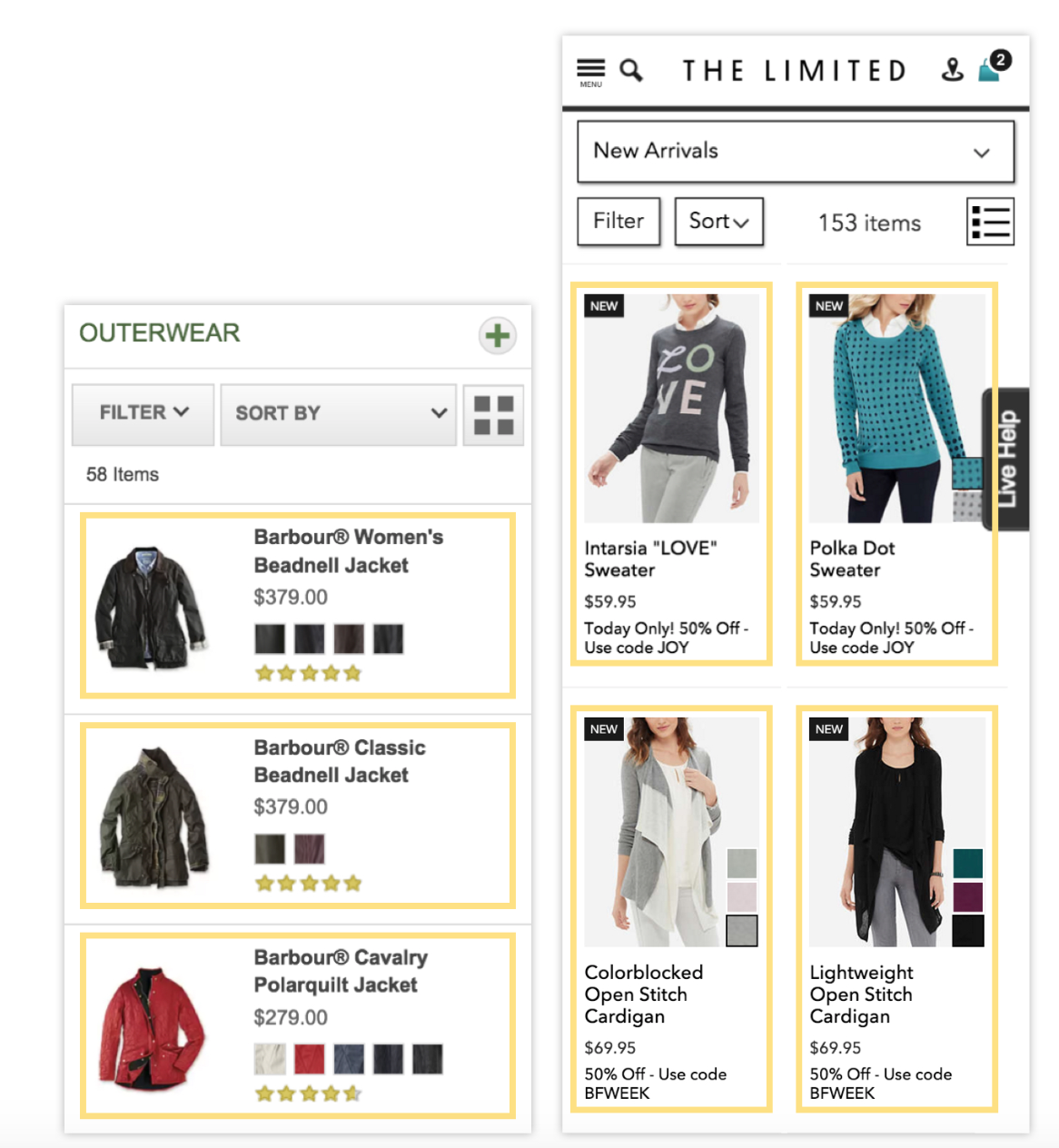Select red swatch for Cavalry Polarquilt Jacket
Viewport: 1059px width, 1148px height.
coord(309,1059)
